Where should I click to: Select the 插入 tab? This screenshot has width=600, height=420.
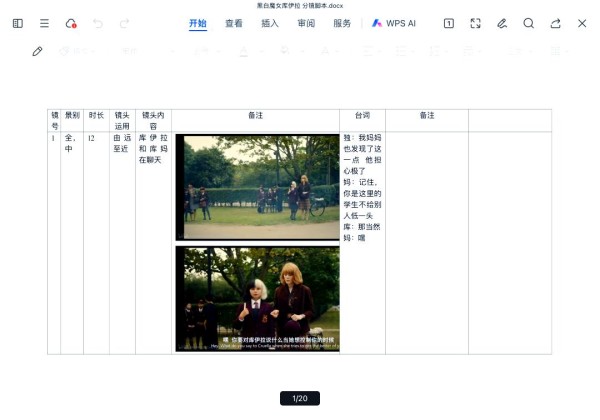[x=269, y=23]
